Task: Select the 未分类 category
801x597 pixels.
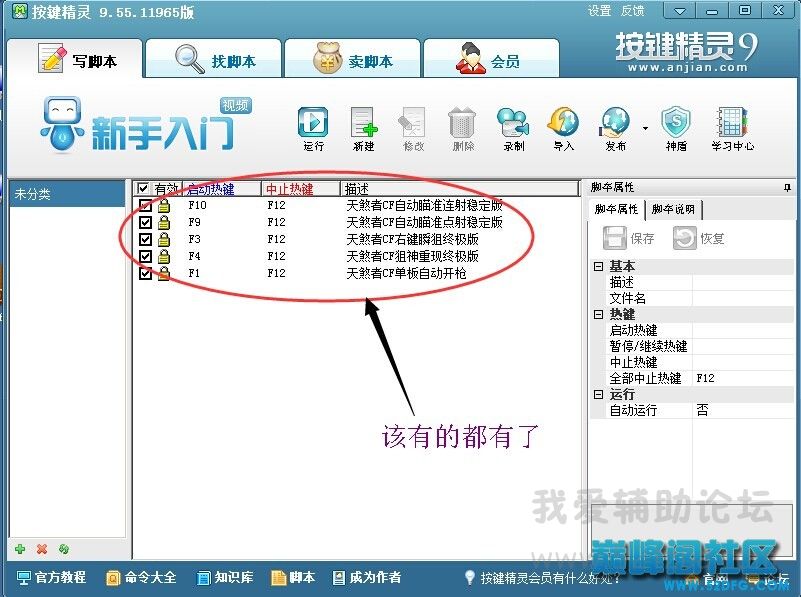Action: 67,194
